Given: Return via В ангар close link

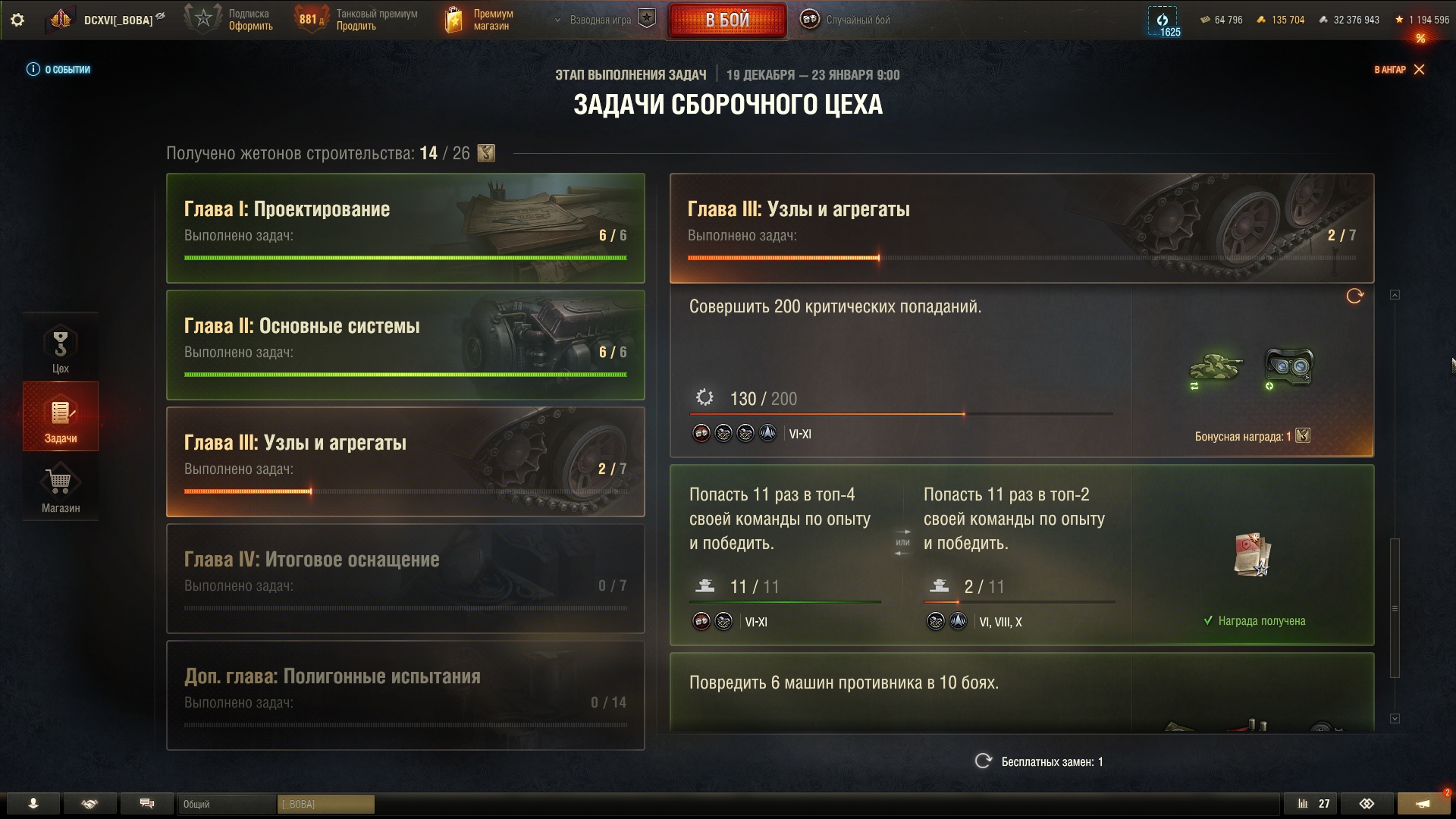Looking at the screenshot, I should (1399, 70).
